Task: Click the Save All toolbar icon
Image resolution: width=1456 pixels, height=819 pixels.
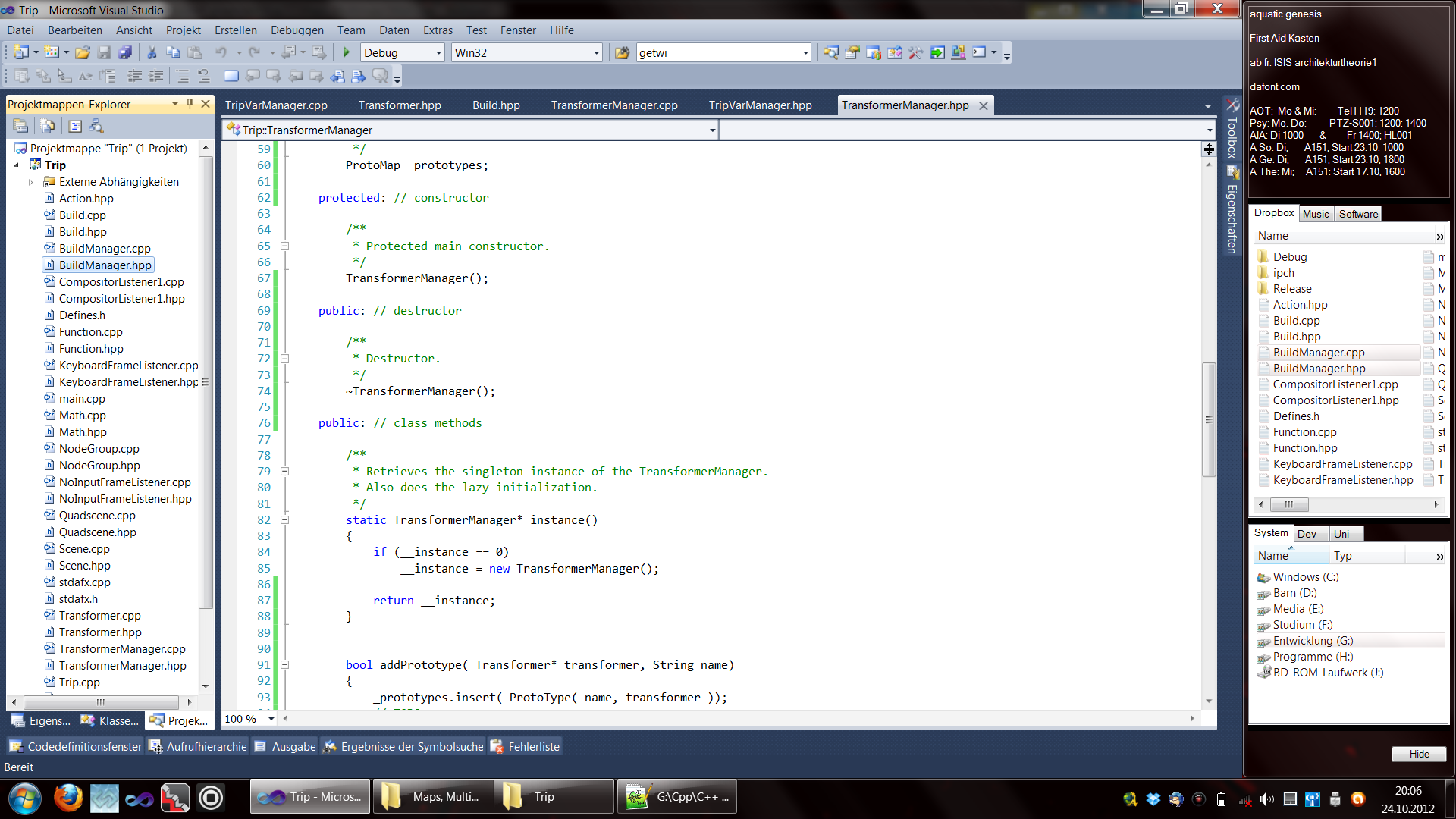Action: (126, 52)
